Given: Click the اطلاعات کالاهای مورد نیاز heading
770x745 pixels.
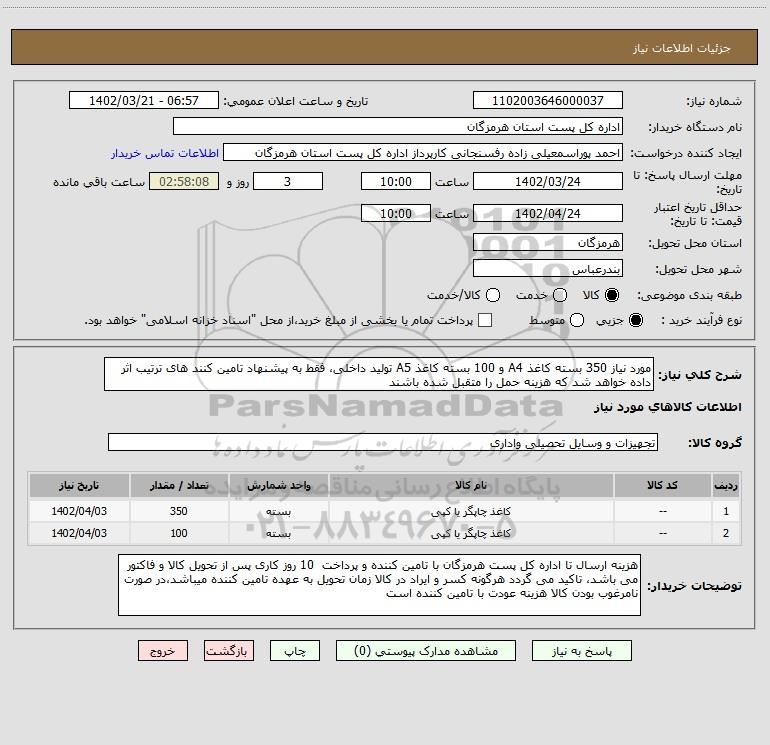Looking at the screenshot, I should point(668,407).
